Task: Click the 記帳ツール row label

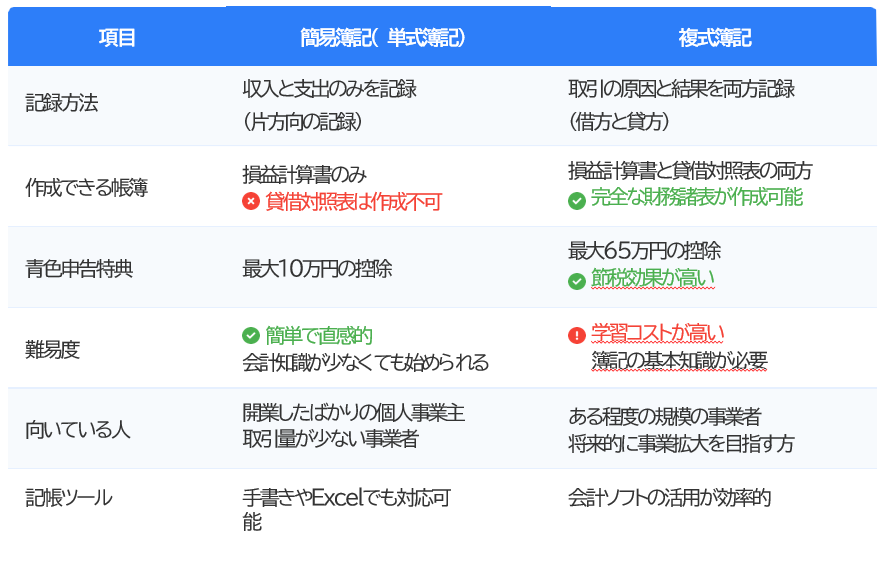Action: tap(69, 498)
